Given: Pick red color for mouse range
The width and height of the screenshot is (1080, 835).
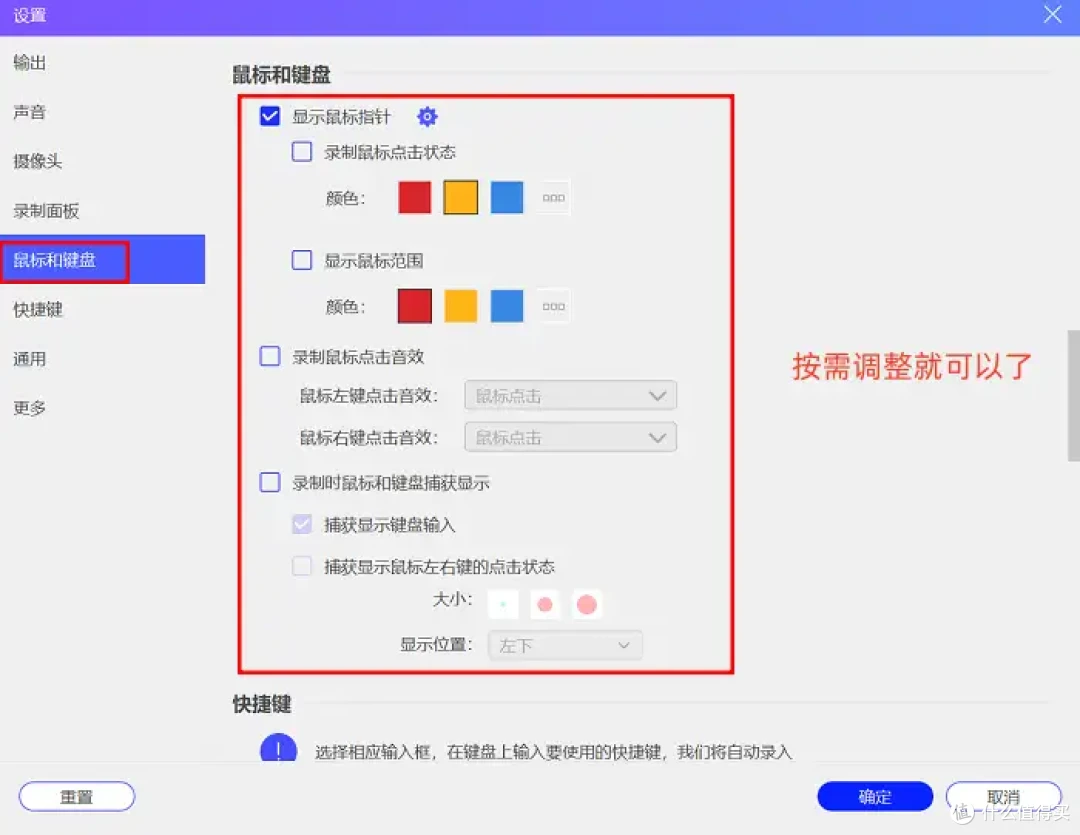Looking at the screenshot, I should (415, 306).
